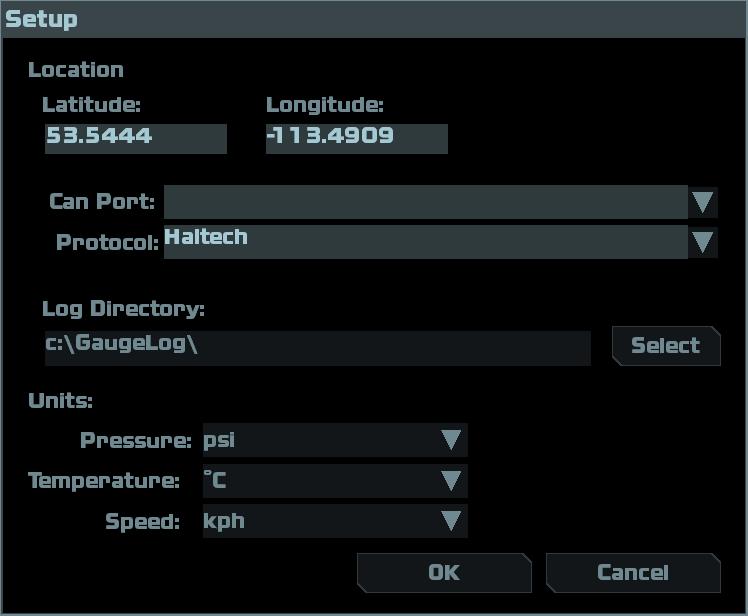
Task: Click the Location section heading
Action: pyautogui.click(x=76, y=70)
